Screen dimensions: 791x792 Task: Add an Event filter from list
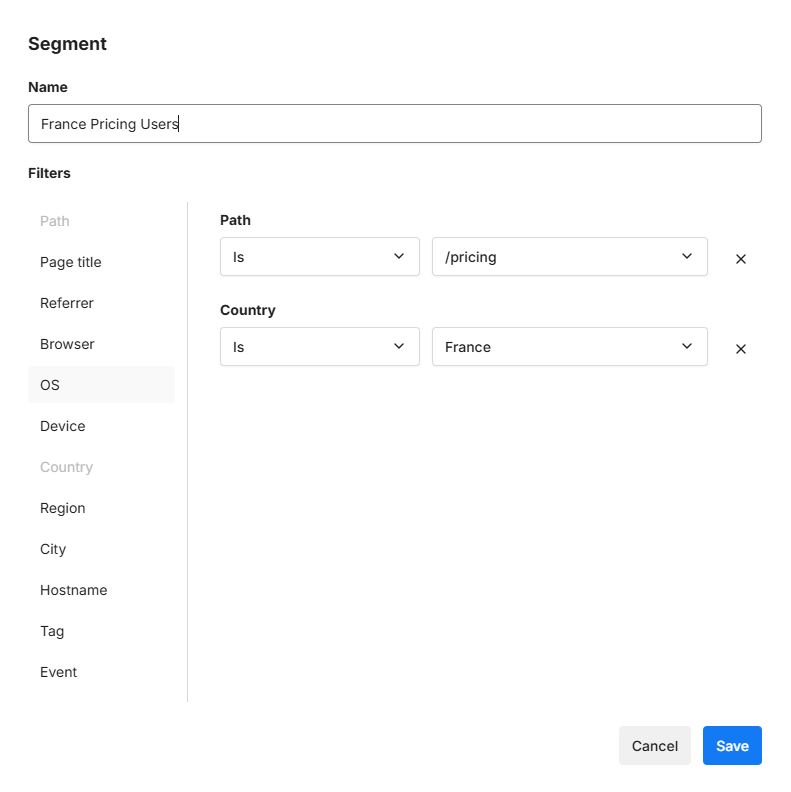(59, 672)
